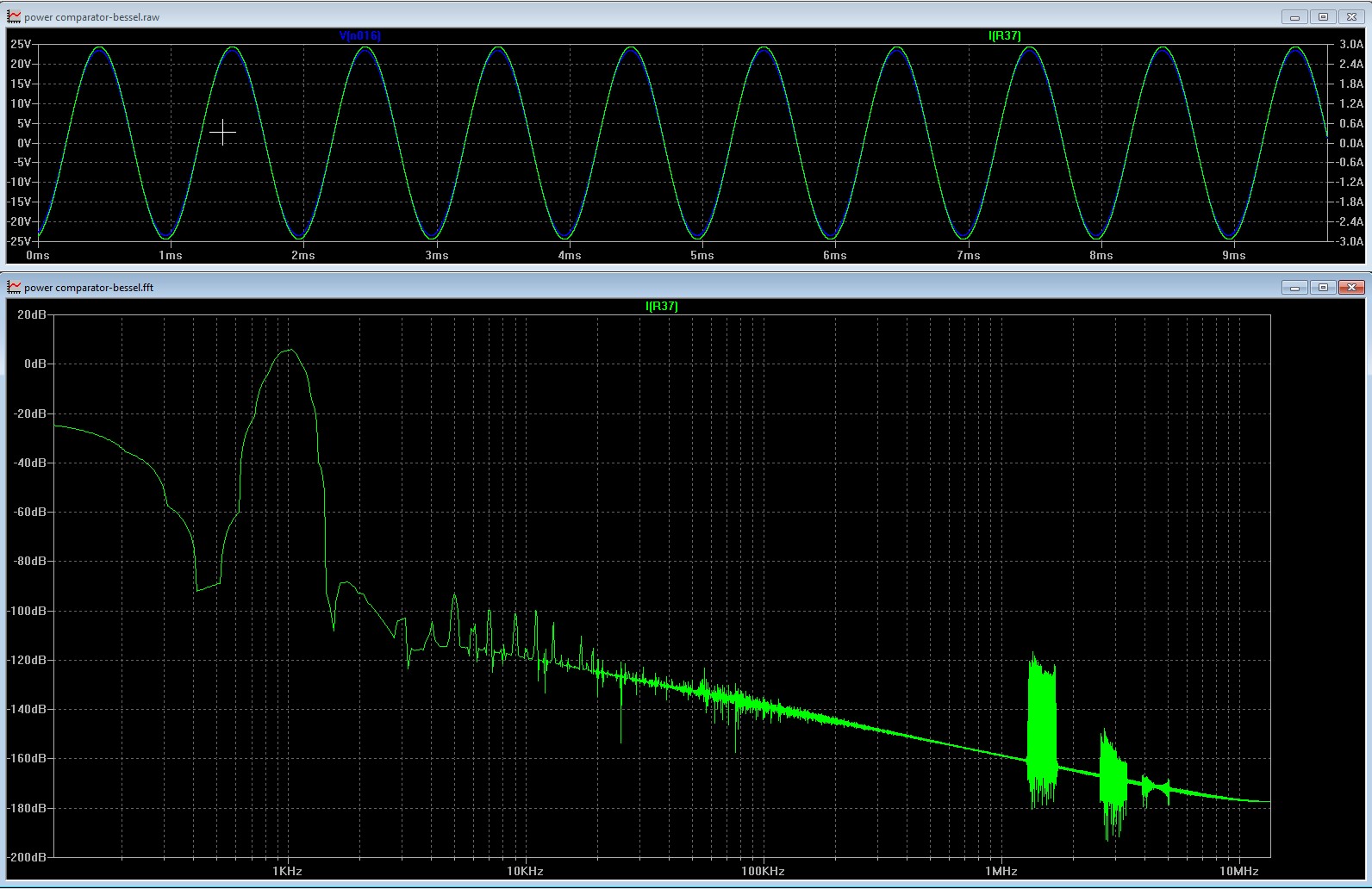Click the -25V label on the voltage axis
Screen dimensions: 1372x889
click(19, 242)
